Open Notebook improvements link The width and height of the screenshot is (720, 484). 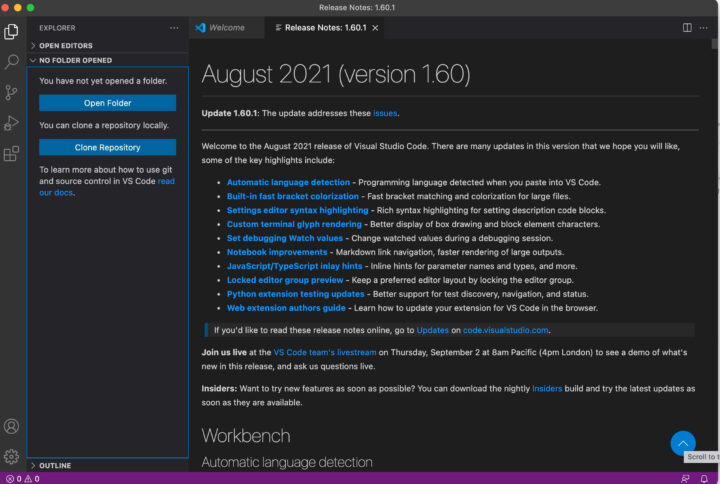pyautogui.click(x=277, y=252)
